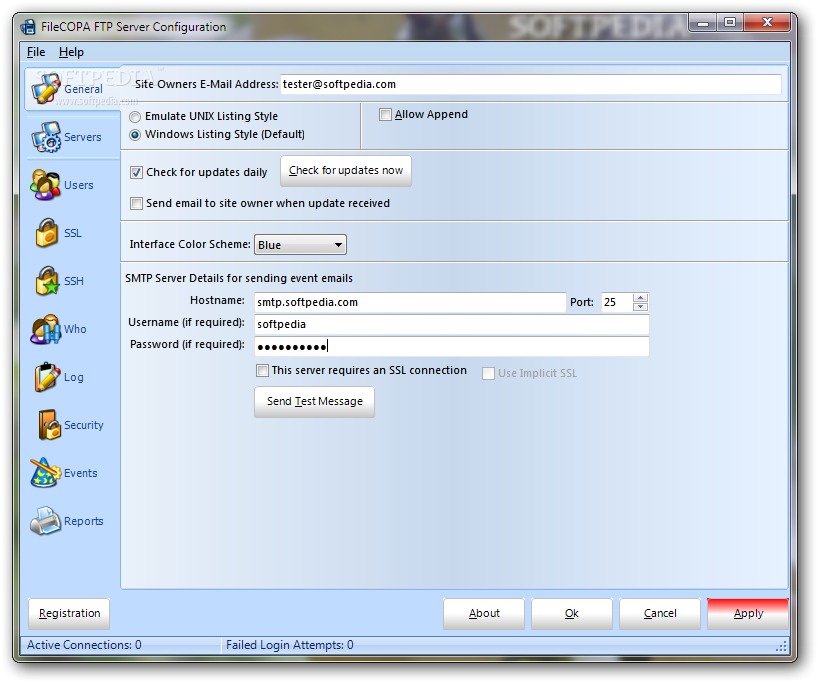Screen dimensions: 818x683
Task: Click the Failed Login Attempts status text
Action: pyautogui.click(x=290, y=645)
